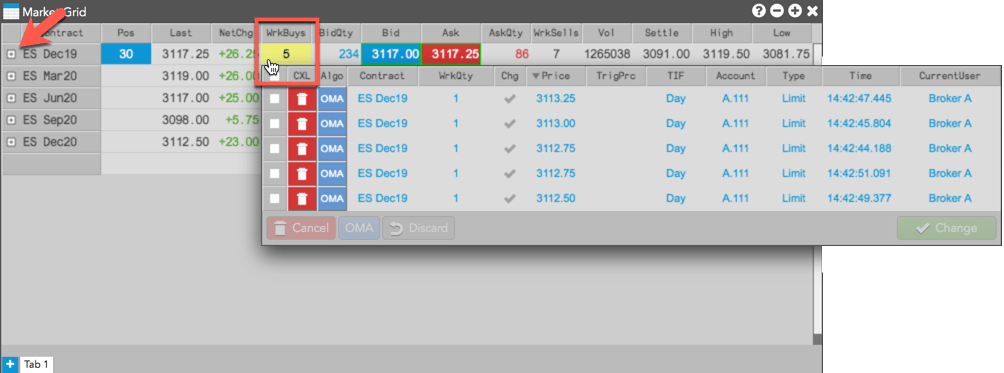Click OMA algo badge for 14:42:44.188 order
The height and width of the screenshot is (373, 1004).
(x=332, y=148)
